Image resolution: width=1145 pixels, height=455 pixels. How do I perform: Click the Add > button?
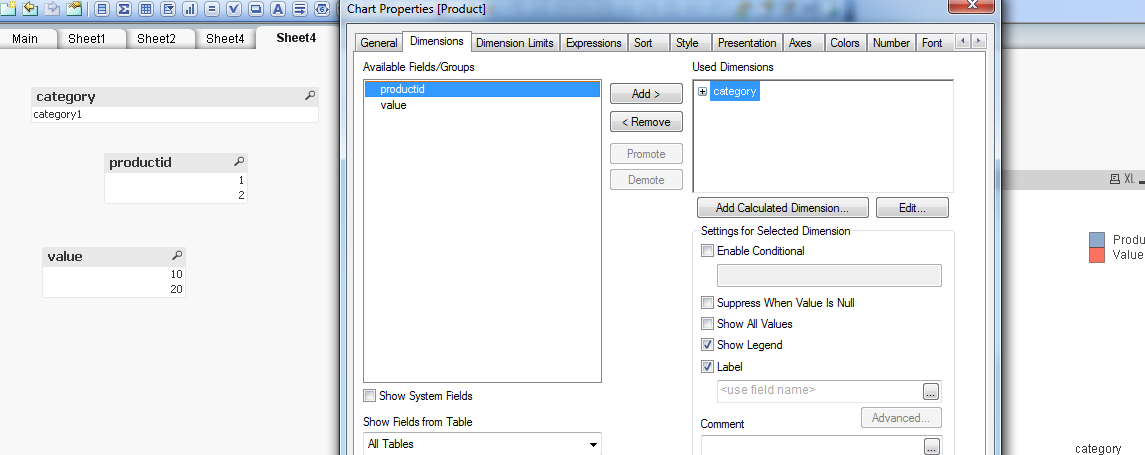pos(646,94)
